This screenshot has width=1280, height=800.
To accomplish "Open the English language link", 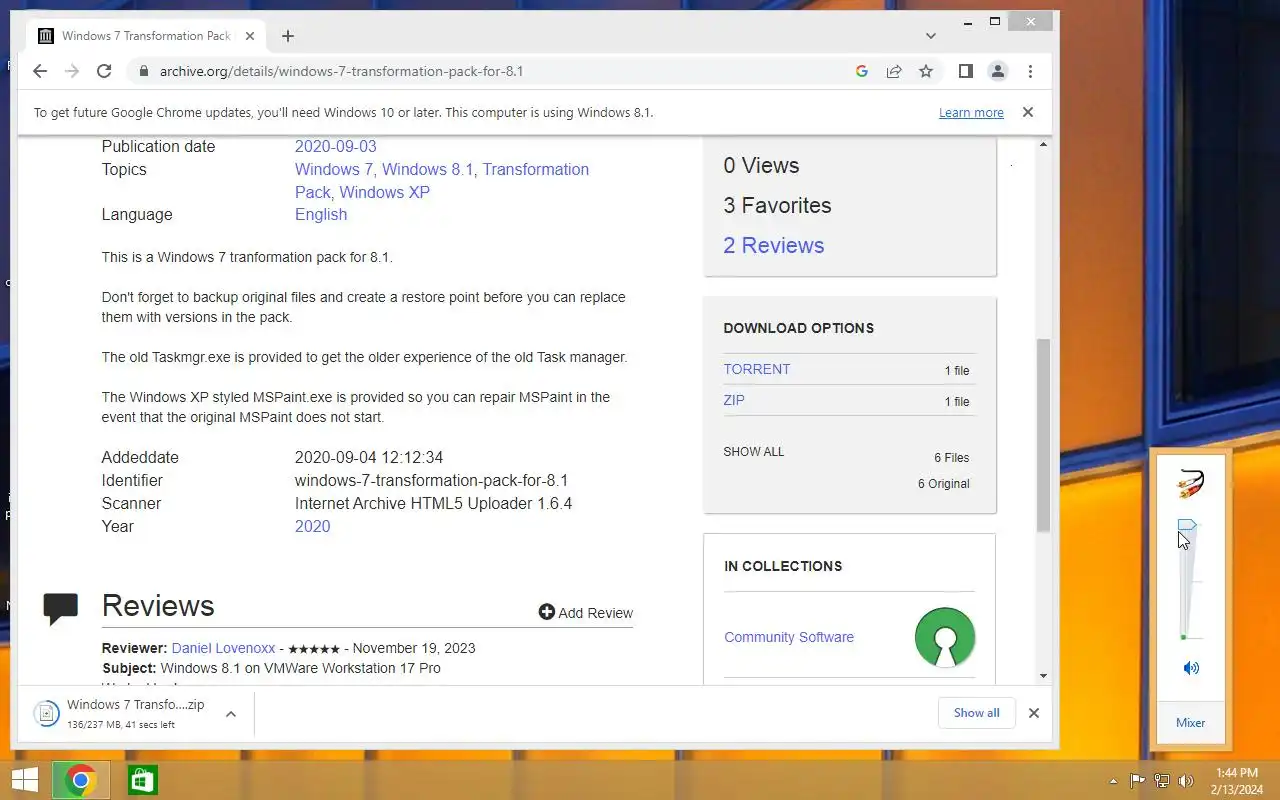I will click(x=321, y=214).
